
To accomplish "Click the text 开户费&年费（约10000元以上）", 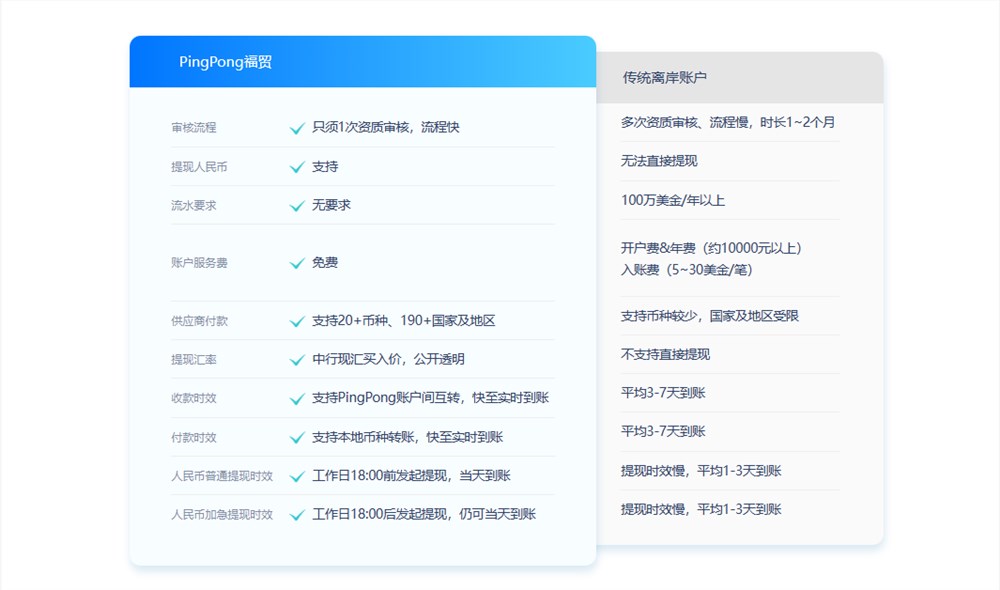I will tap(712, 247).
